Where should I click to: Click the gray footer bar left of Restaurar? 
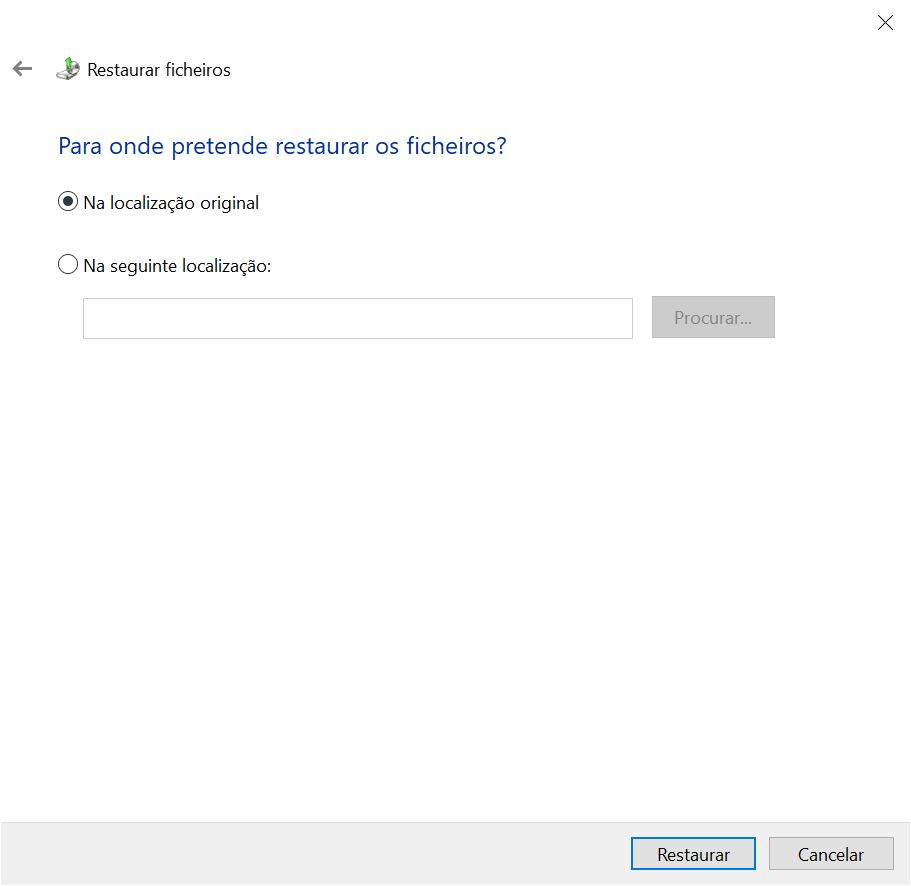pyautogui.click(x=300, y=854)
